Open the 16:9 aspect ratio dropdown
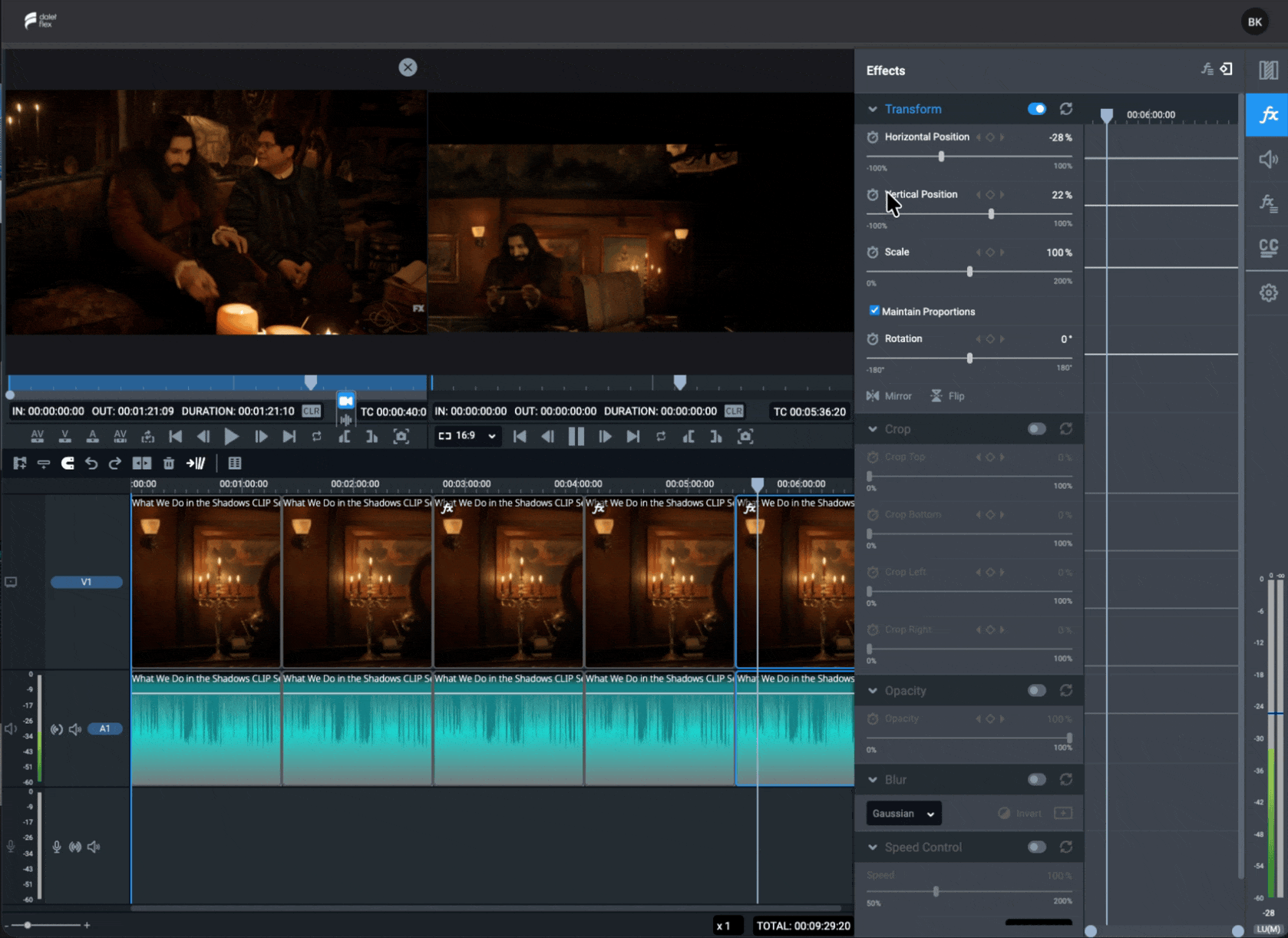 (x=467, y=436)
